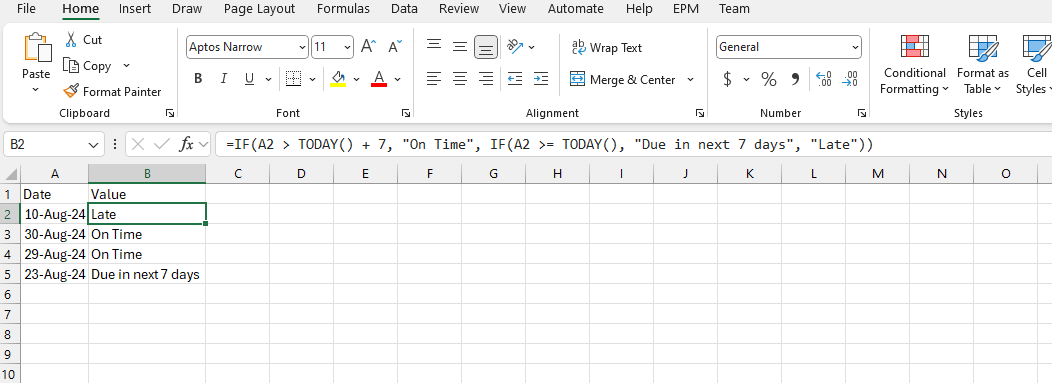Viewport: 1052px width, 383px height.
Task: Select the 'Value' header cell
Action: tap(147, 194)
